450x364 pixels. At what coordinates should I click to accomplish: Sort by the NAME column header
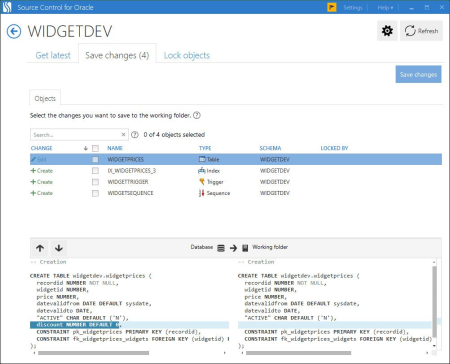[115, 148]
